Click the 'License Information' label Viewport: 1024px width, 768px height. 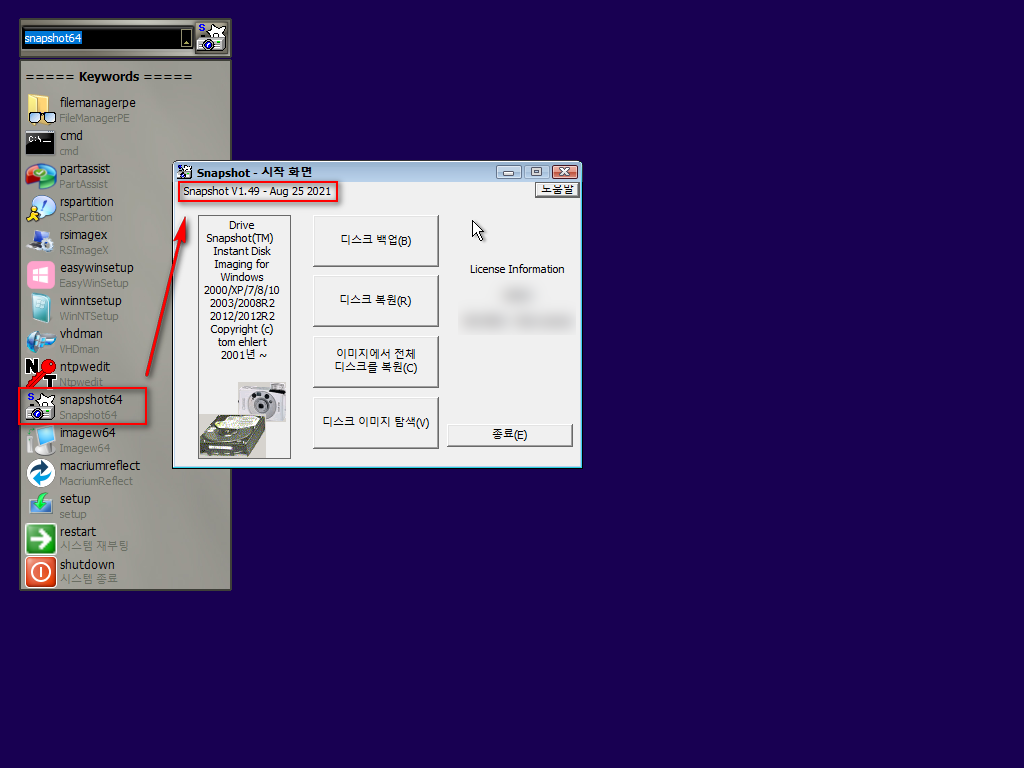coord(517,269)
